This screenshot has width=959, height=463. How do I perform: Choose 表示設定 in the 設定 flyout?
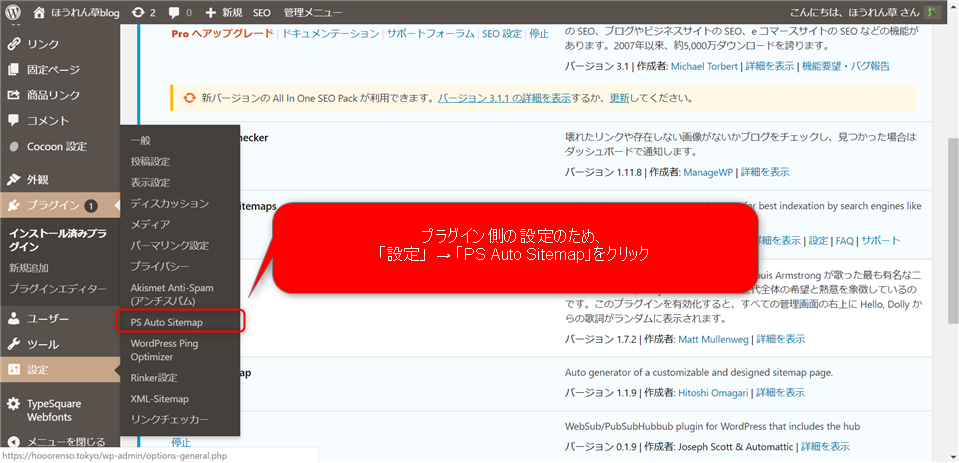point(150,182)
